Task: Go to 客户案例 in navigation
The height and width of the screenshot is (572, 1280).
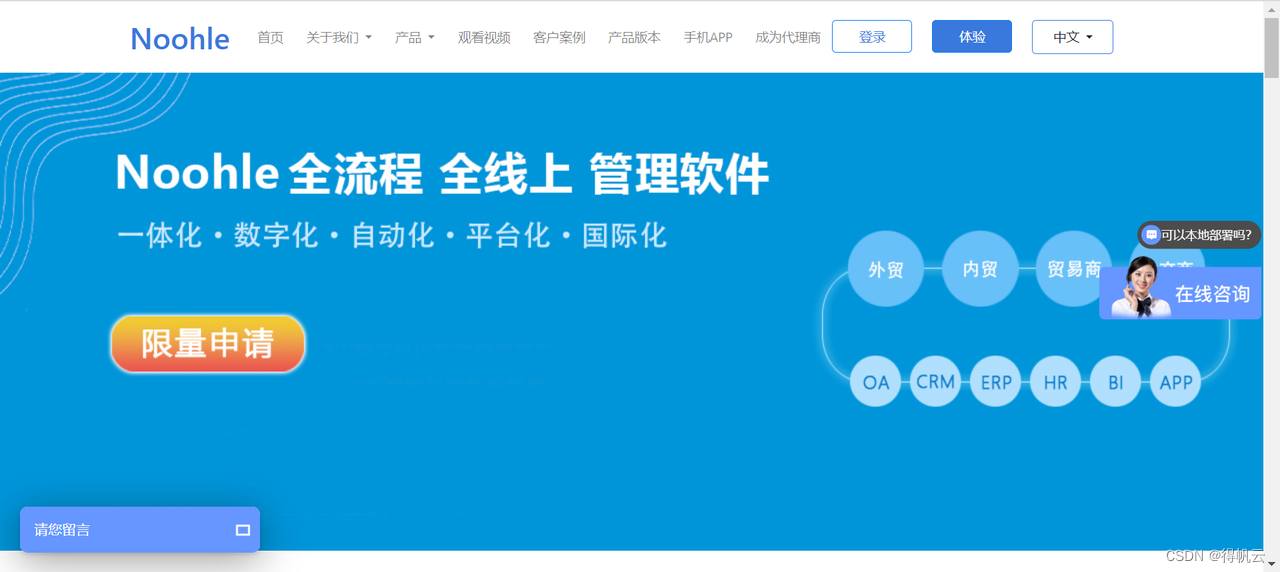Action: (x=559, y=37)
